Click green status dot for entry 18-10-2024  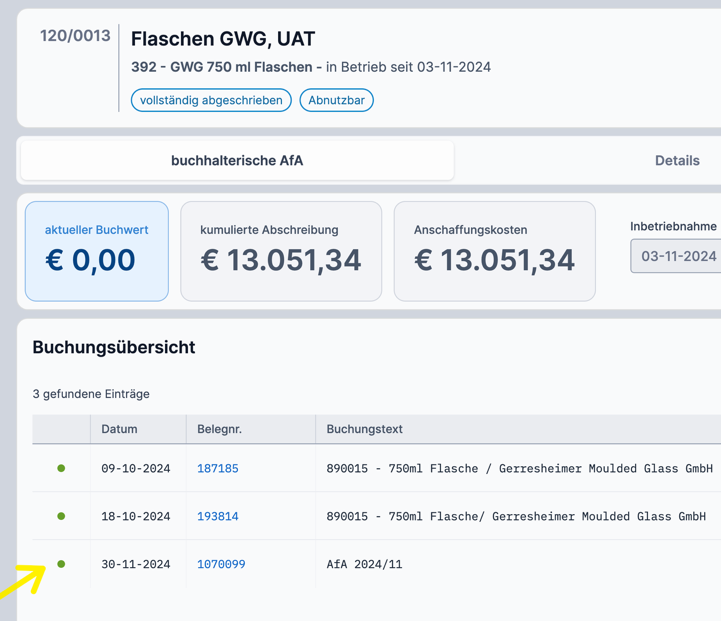[61, 516]
